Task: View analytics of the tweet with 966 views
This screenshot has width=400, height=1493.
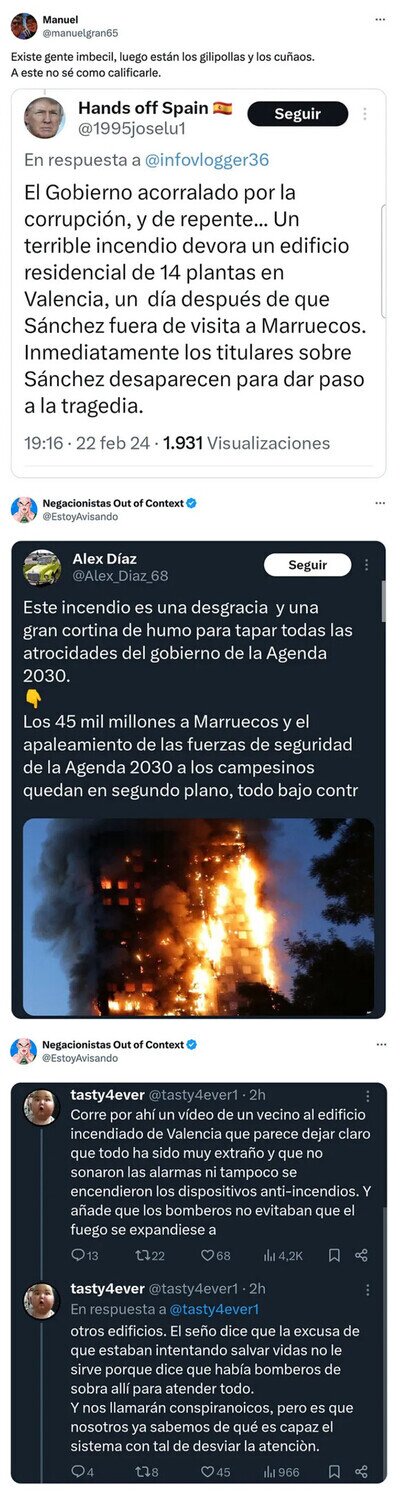Action: click(x=281, y=1472)
